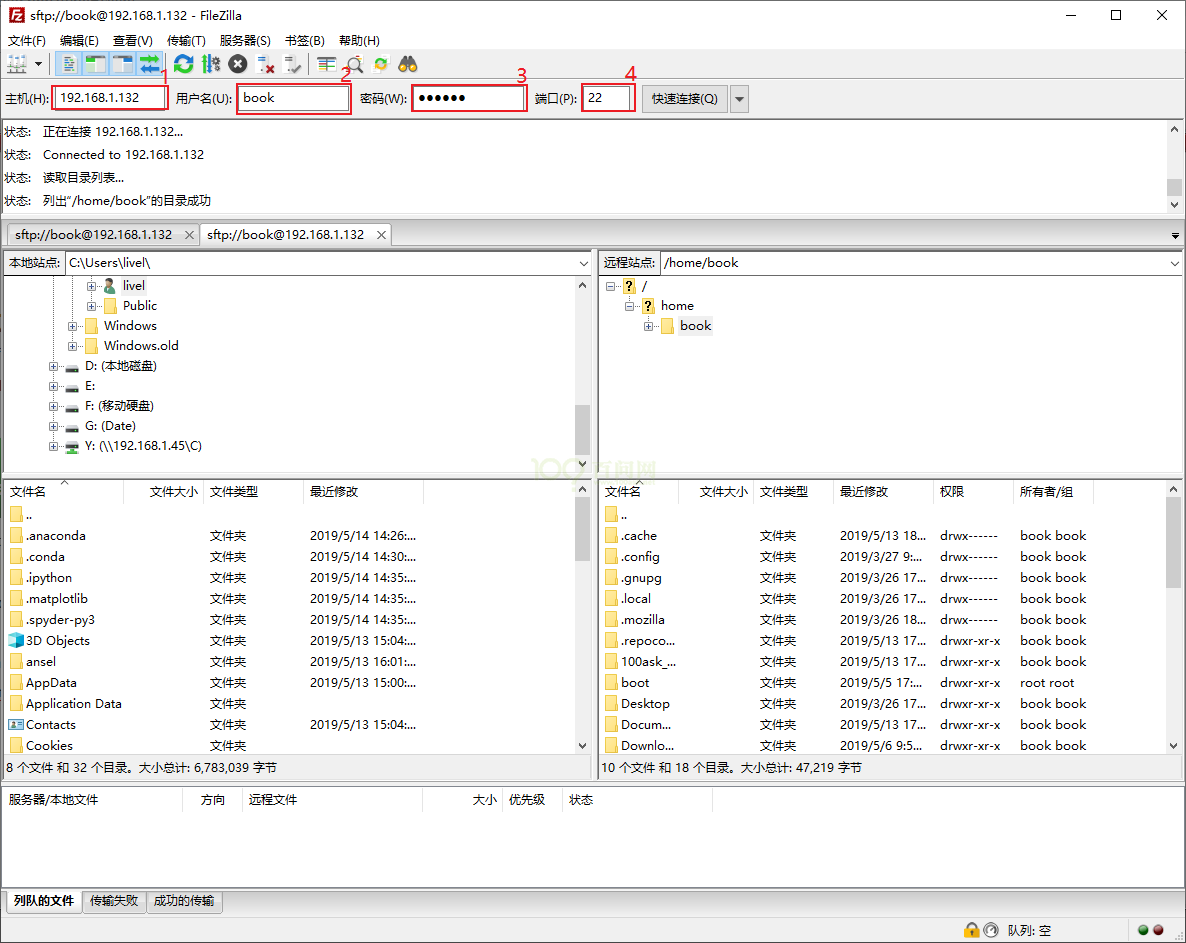Click the encryption lock status icon
Viewport: 1186px width, 943px height.
coord(971,930)
